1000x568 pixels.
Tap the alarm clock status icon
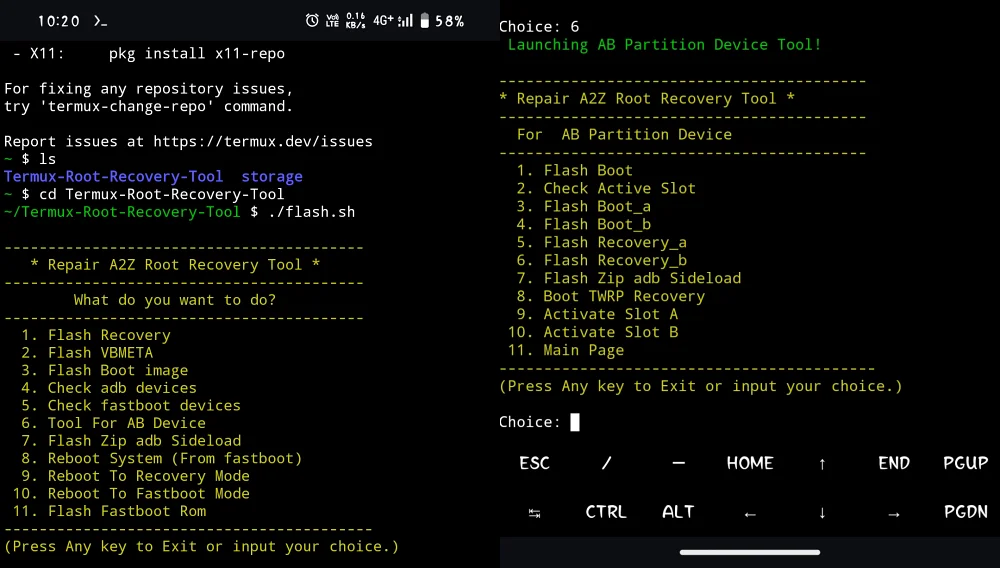[312, 20]
